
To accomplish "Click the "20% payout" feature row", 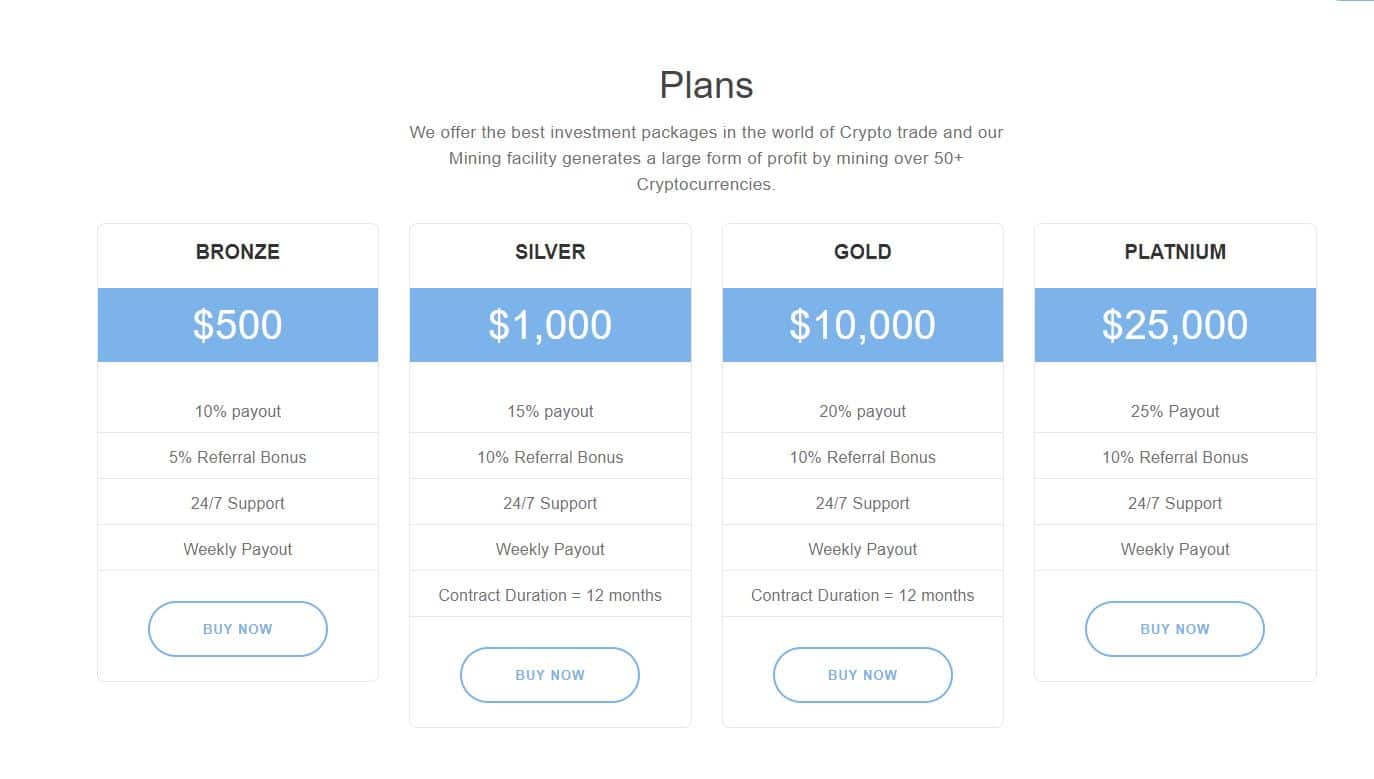I will 862,411.
